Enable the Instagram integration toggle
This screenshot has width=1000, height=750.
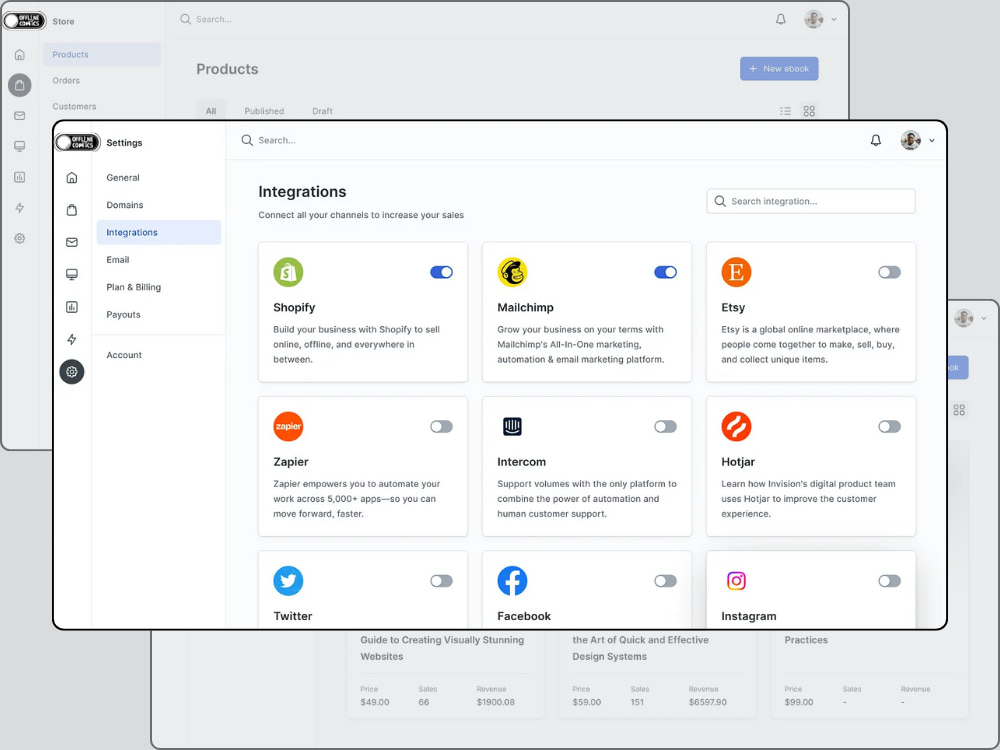click(x=889, y=581)
